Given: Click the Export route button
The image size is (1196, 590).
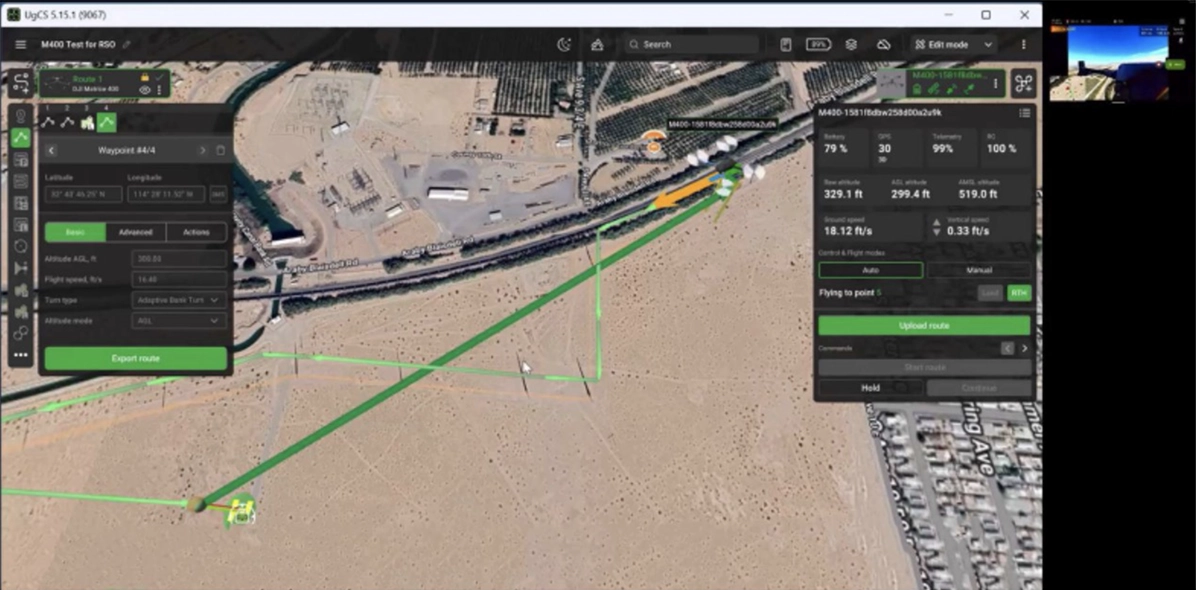Looking at the screenshot, I should point(136,358).
